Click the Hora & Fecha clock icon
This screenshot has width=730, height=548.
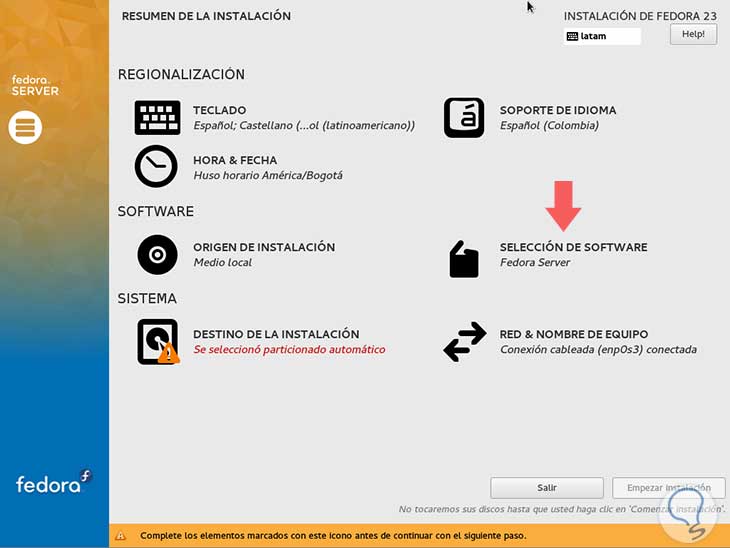click(x=156, y=166)
